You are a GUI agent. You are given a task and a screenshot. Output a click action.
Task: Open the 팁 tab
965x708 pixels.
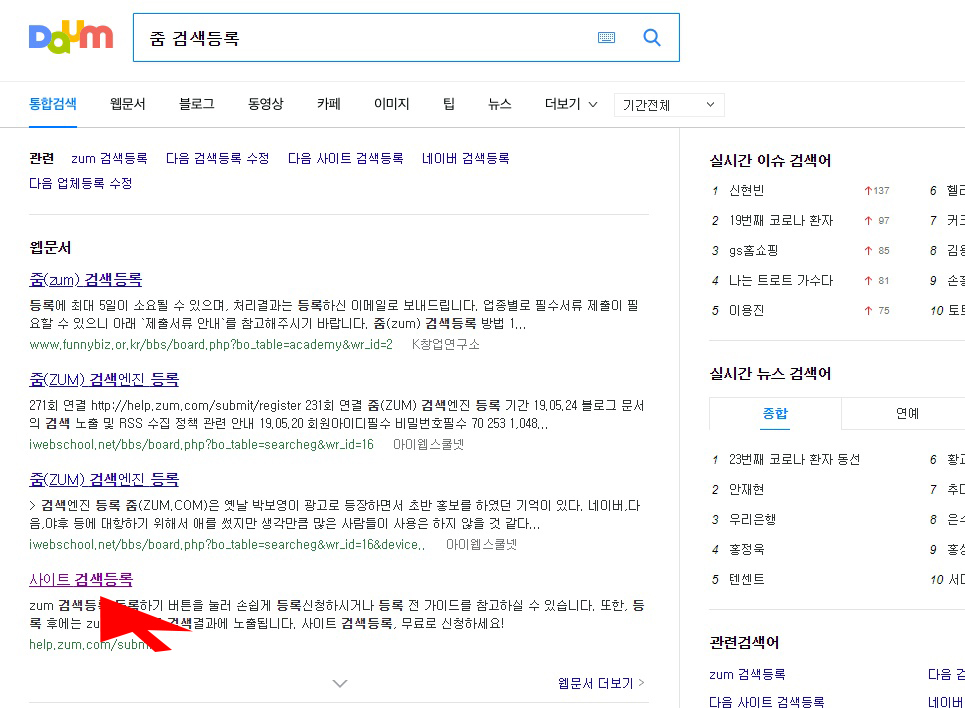(x=449, y=104)
